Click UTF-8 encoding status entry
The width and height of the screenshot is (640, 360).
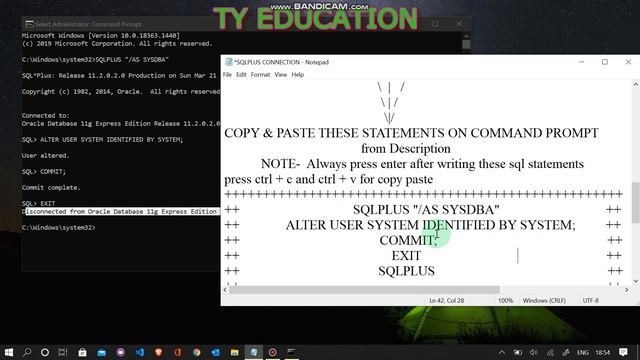tap(591, 300)
